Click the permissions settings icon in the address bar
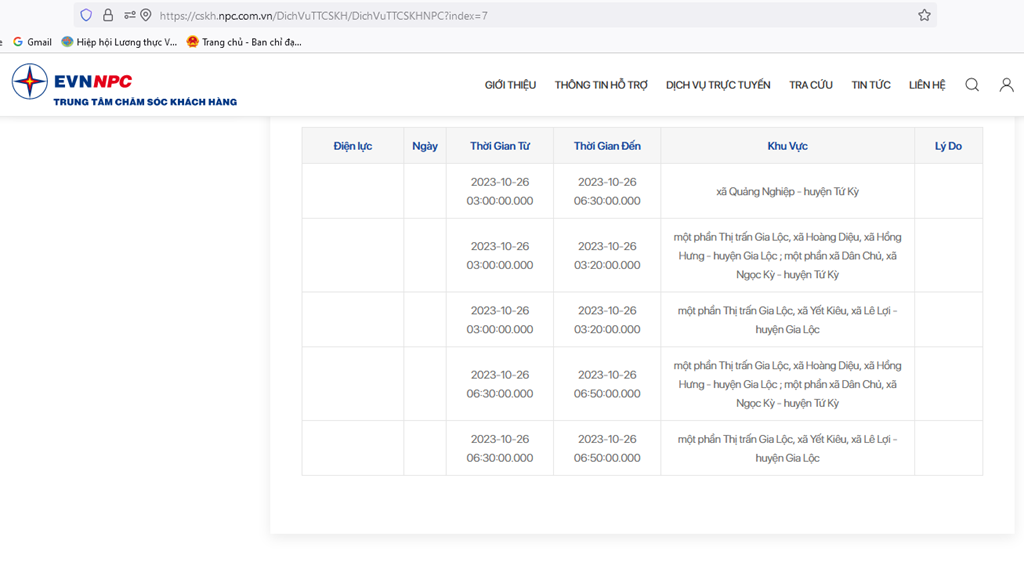The width and height of the screenshot is (1024, 562). 129,15
